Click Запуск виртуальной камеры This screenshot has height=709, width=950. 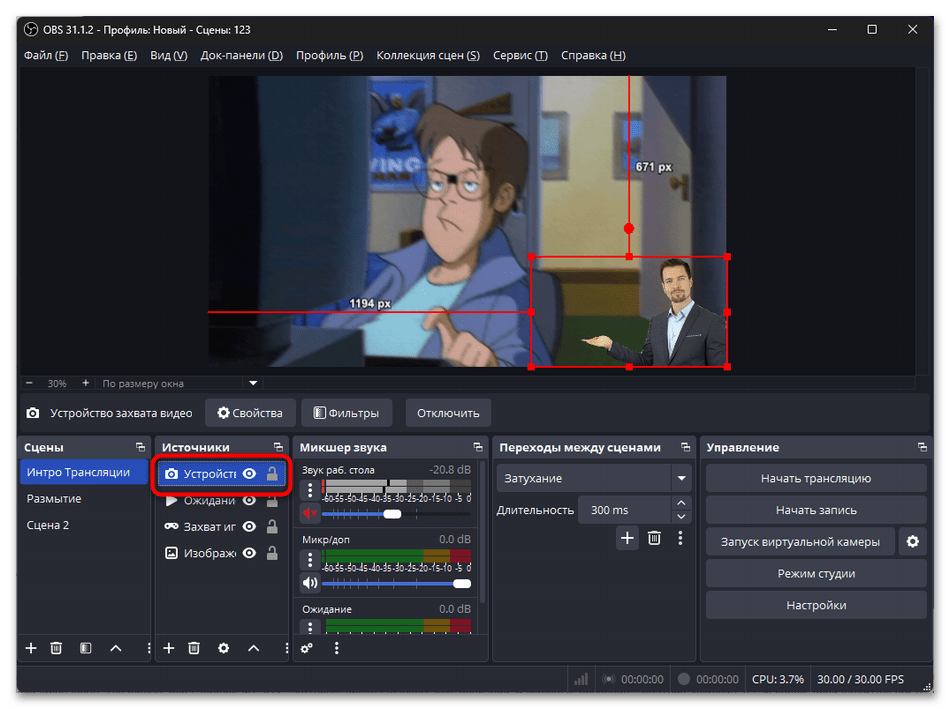tap(800, 542)
